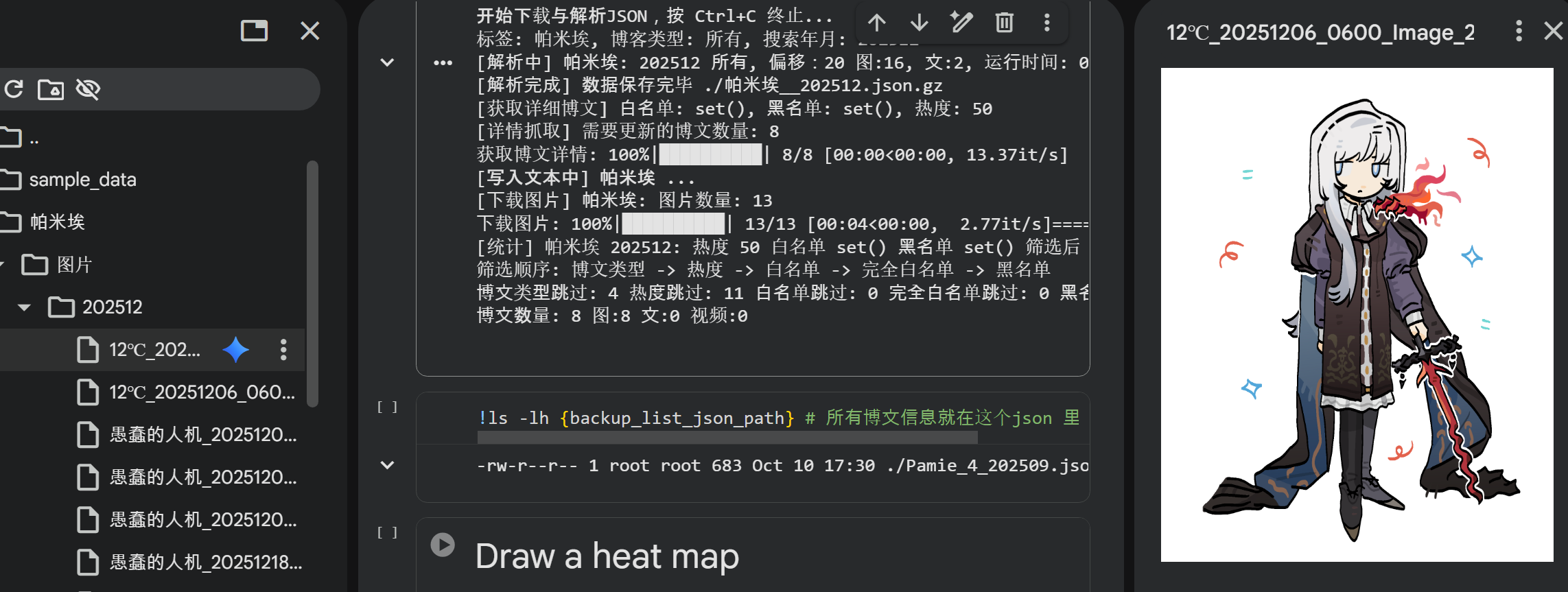Screen dimensions: 1568x592
Task: Click the output line '博文数量: 8 图:8 文:0 视频:0'
Action: (x=612, y=316)
